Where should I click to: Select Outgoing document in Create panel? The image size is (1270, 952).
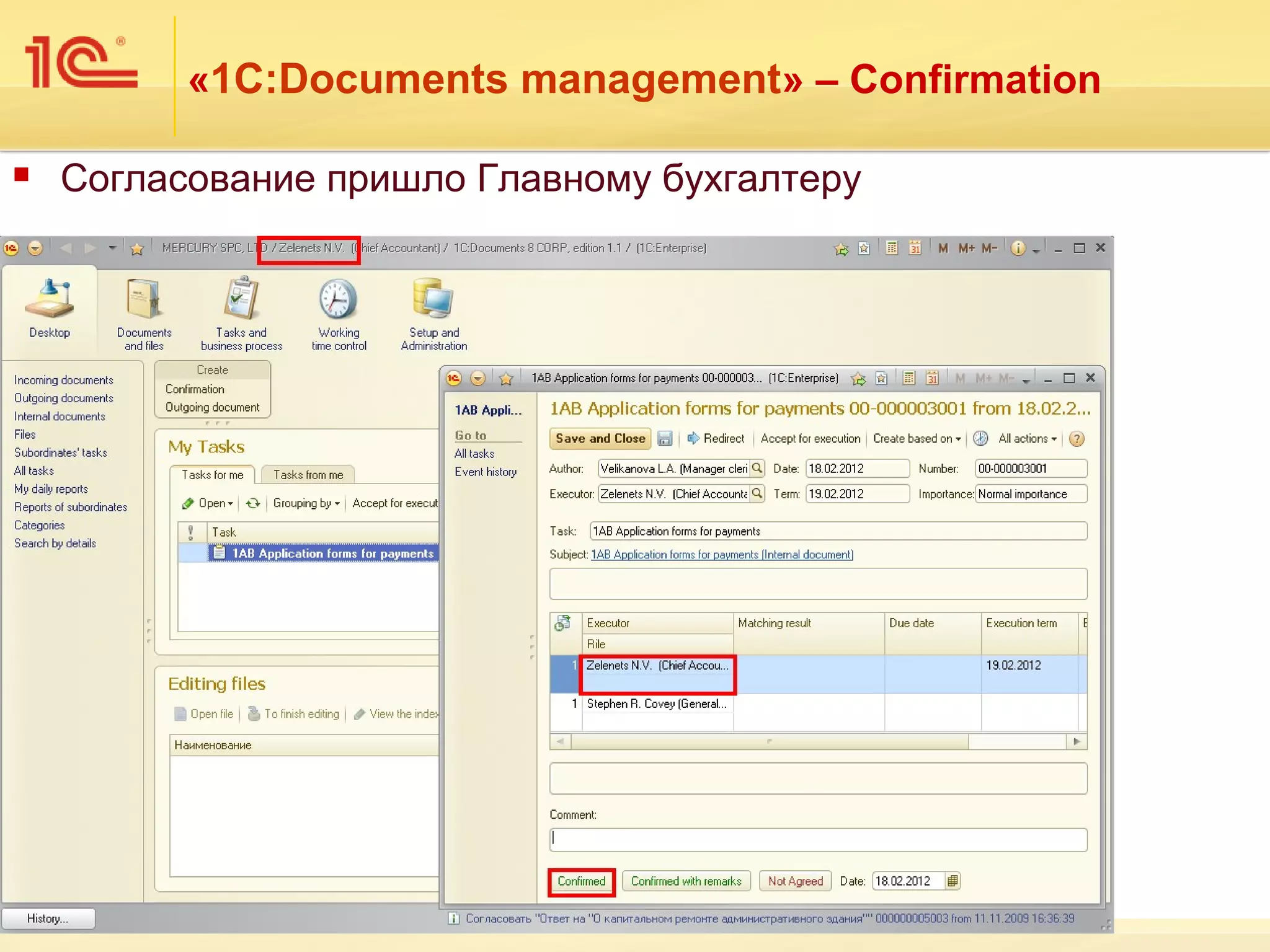pyautogui.click(x=212, y=407)
